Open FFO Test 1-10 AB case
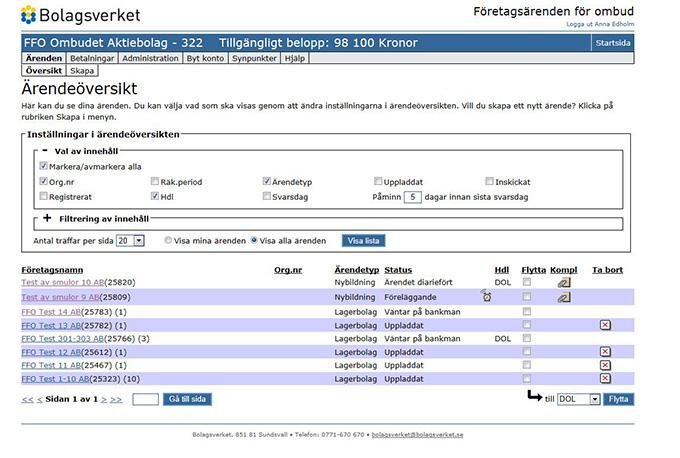The image size is (680, 458). point(55,379)
